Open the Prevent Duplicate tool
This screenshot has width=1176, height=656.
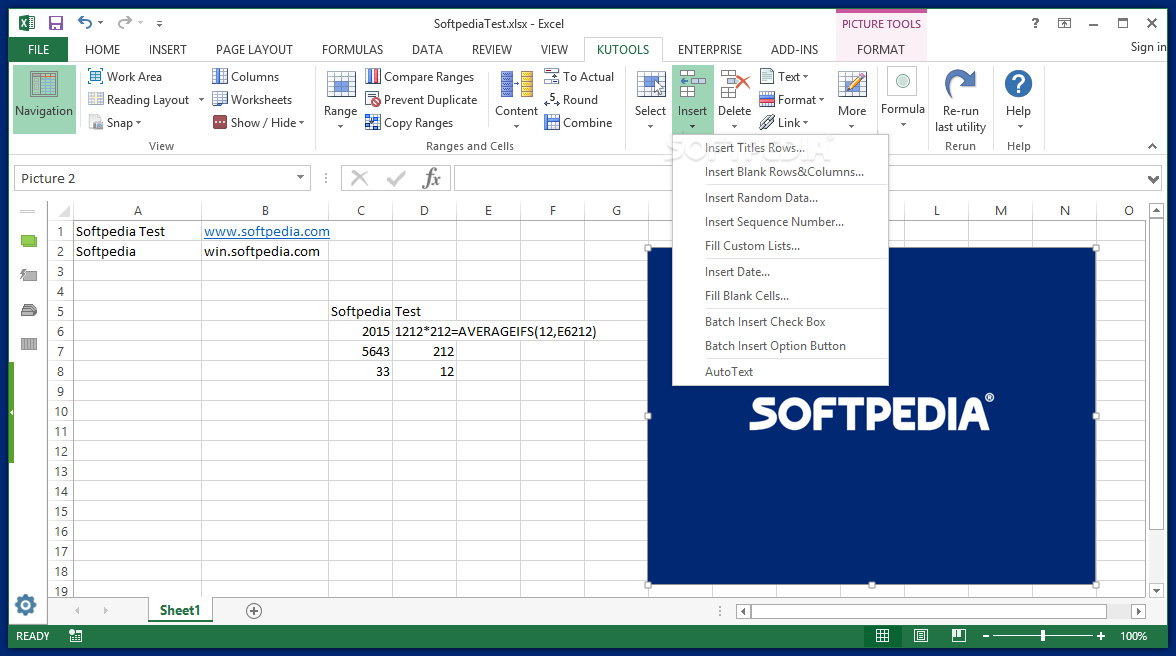coord(422,100)
